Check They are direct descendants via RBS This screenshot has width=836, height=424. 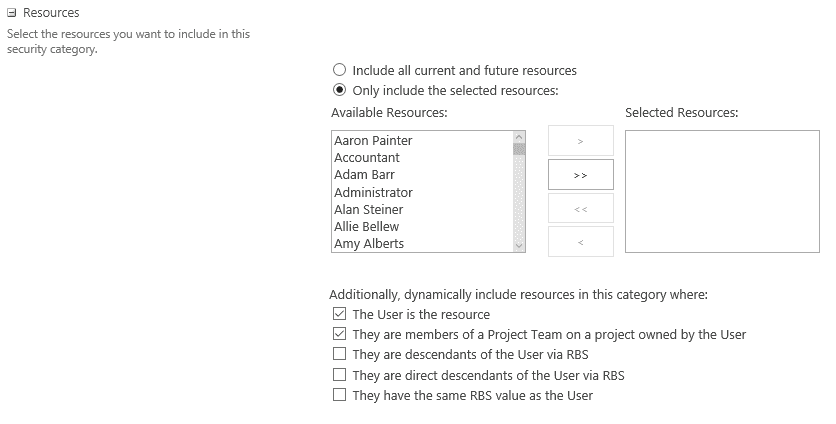(x=339, y=374)
